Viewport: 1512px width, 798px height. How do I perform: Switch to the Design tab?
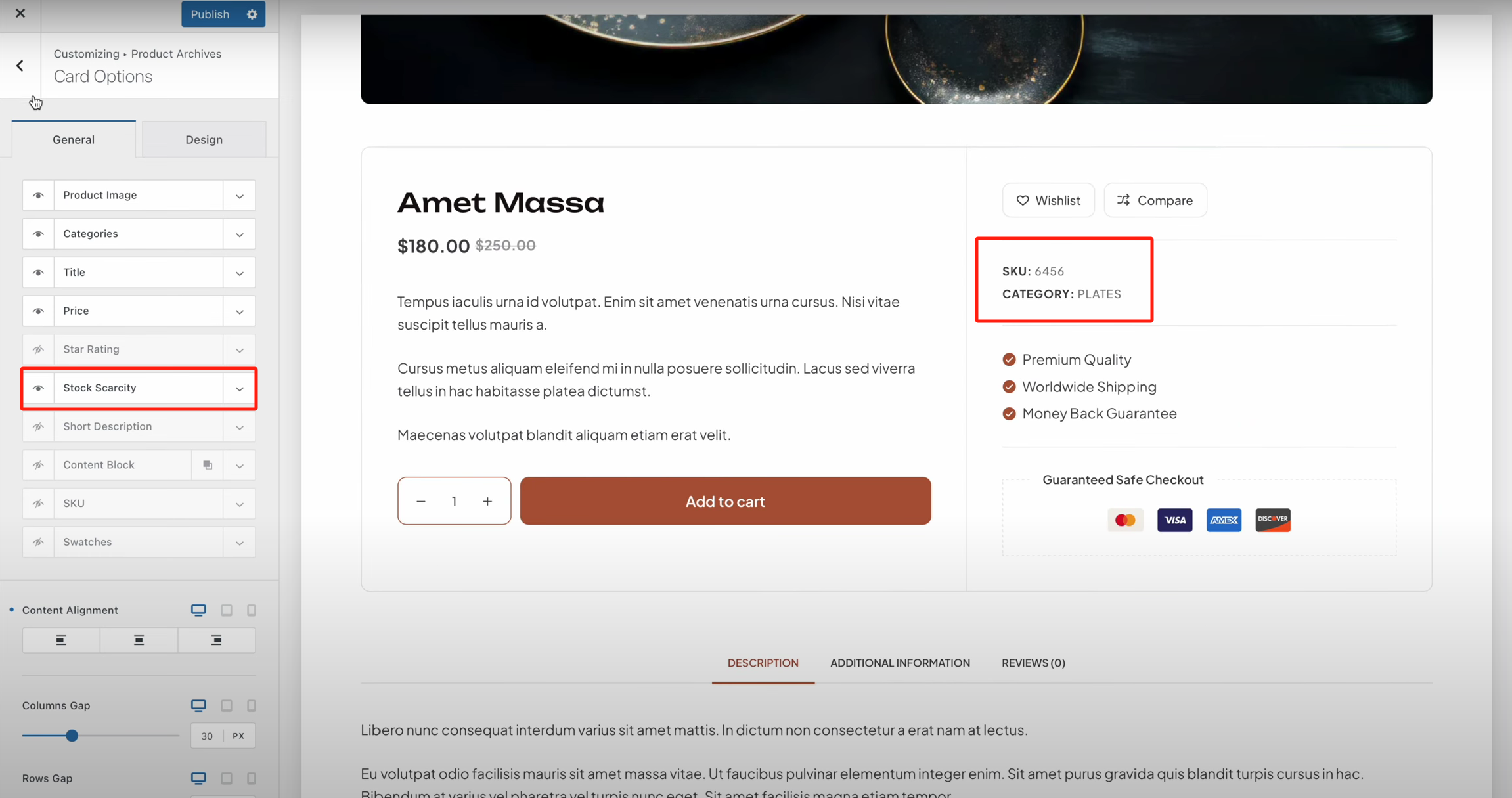[x=204, y=139]
